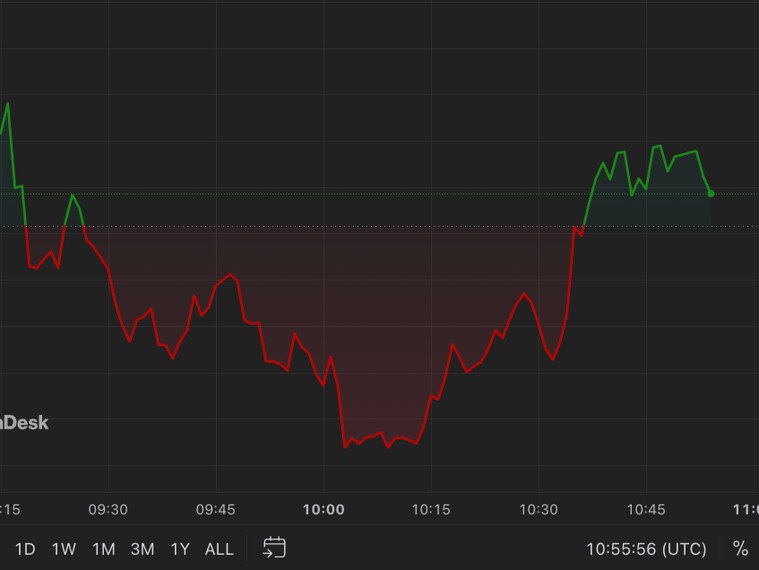This screenshot has height=570, width=759.
Task: Click the Desk watermark logo on chart
Action: pos(24,423)
